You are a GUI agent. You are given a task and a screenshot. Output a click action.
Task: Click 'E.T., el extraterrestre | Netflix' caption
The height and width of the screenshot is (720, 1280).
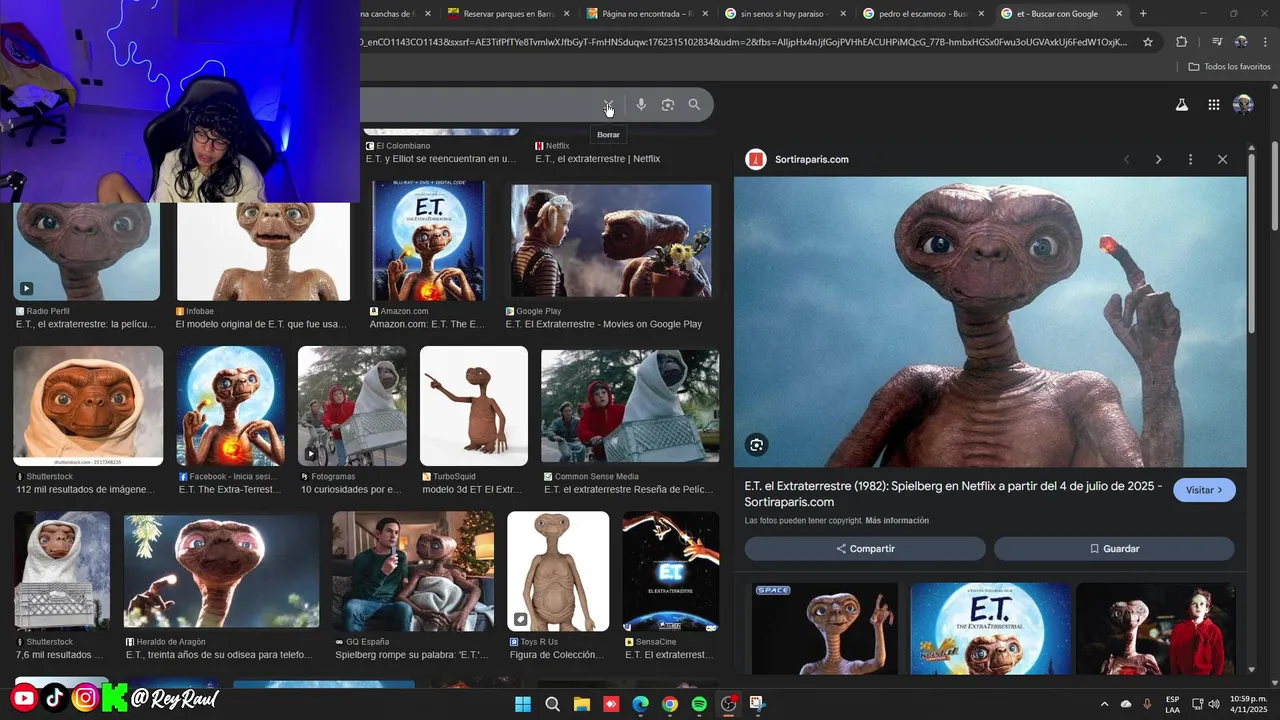(597, 159)
